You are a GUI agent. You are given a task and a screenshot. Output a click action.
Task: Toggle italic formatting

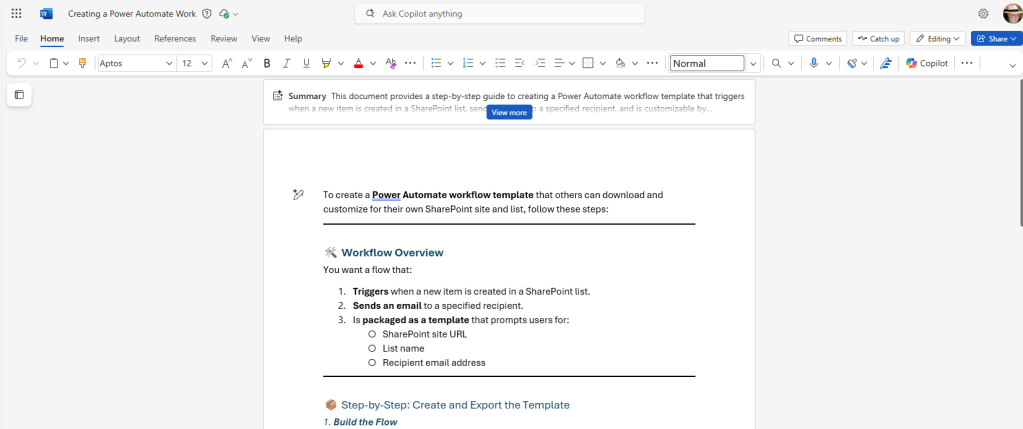coord(286,63)
